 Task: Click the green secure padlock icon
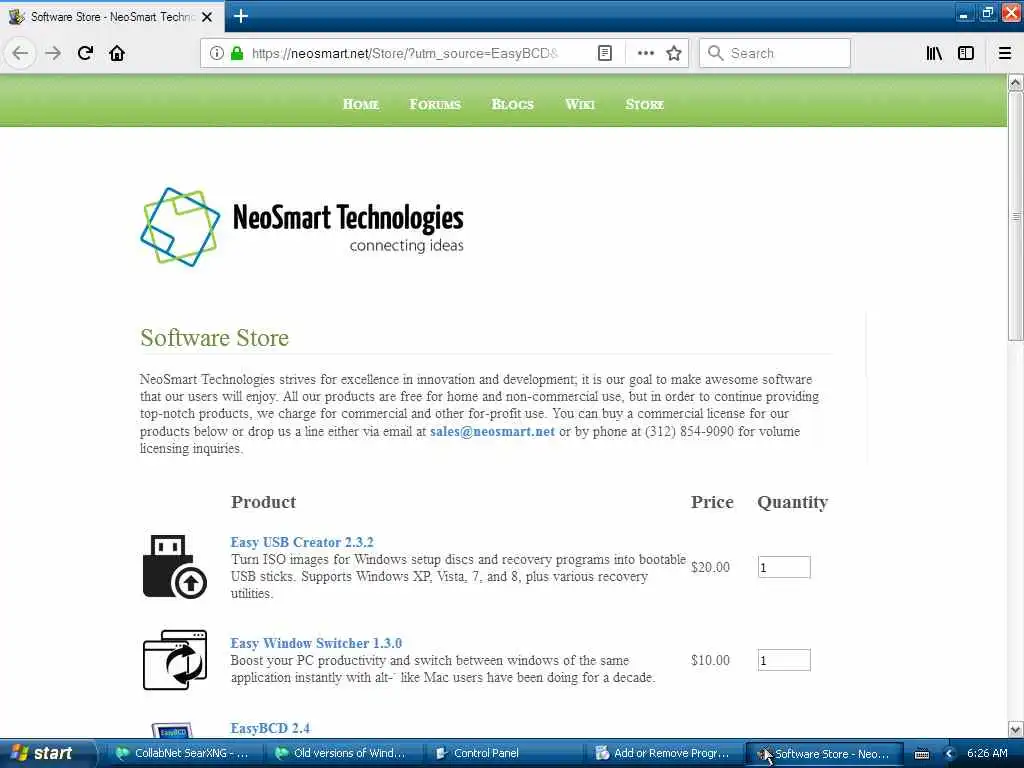click(x=237, y=54)
